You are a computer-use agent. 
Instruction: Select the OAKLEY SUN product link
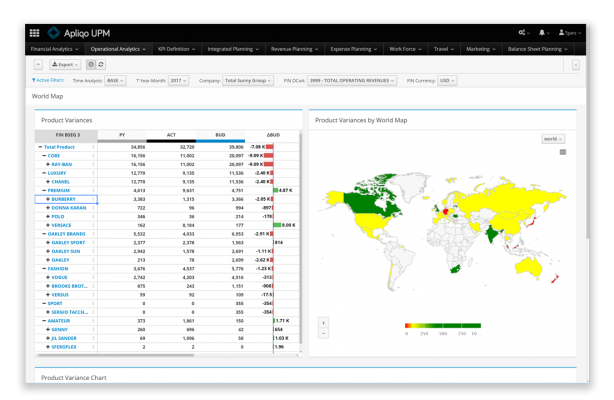coord(65,251)
